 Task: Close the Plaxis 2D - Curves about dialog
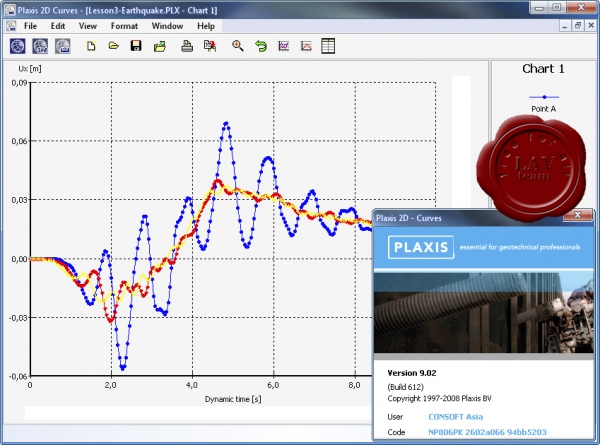click(577, 215)
